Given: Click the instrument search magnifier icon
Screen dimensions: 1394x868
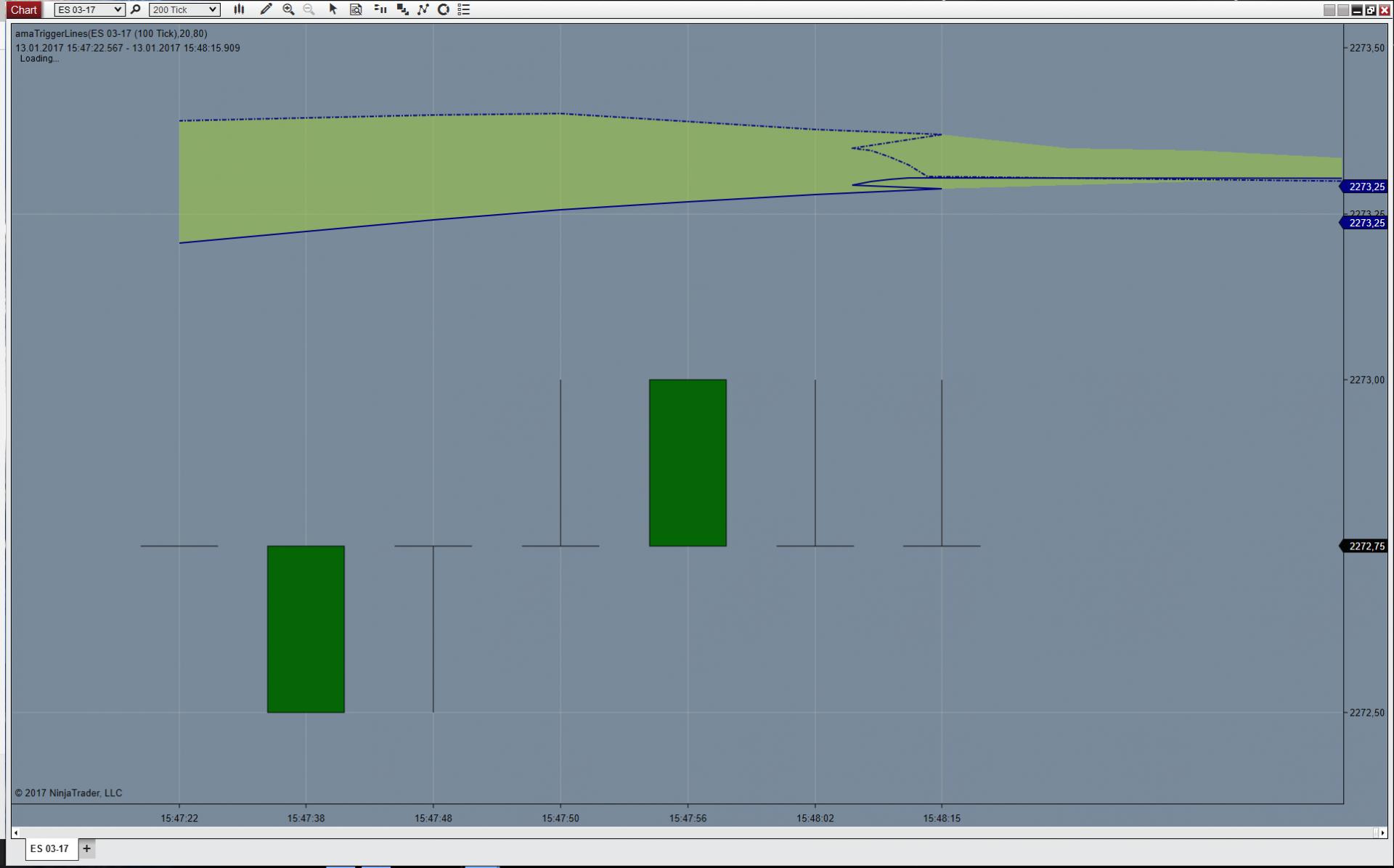Looking at the screenshot, I should click(135, 9).
